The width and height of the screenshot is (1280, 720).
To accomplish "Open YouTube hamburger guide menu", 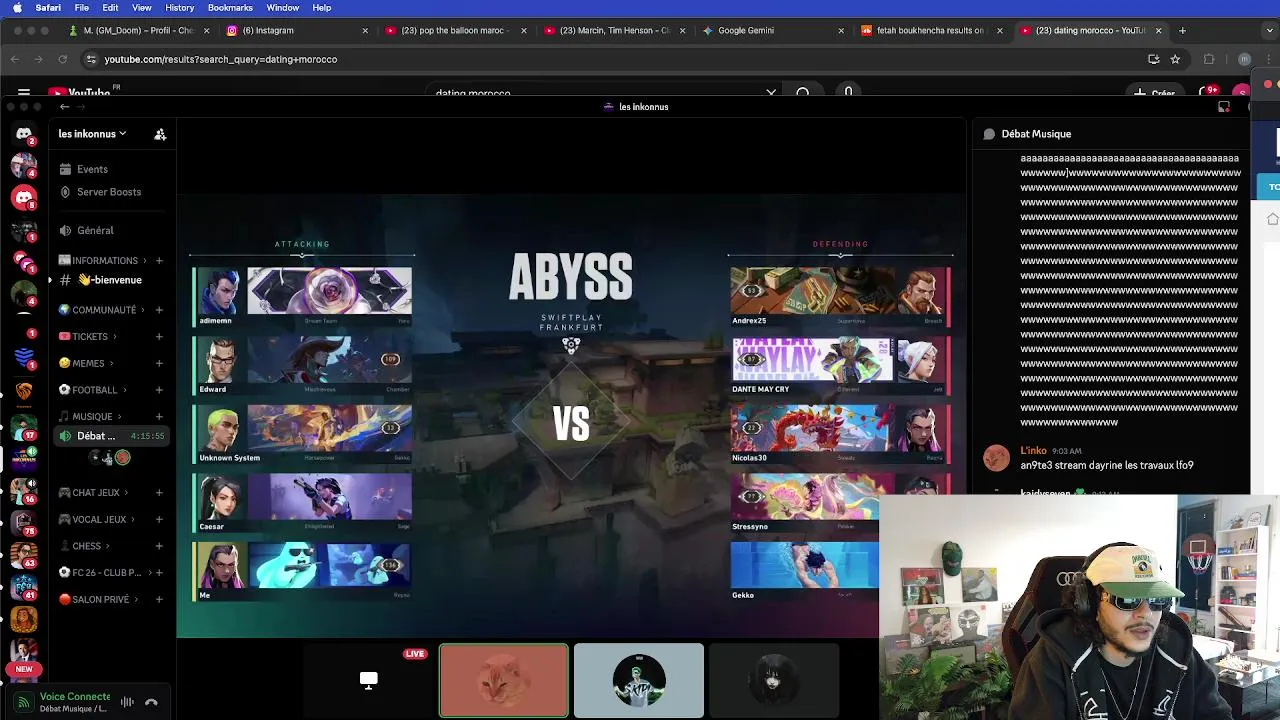I will (x=24, y=93).
